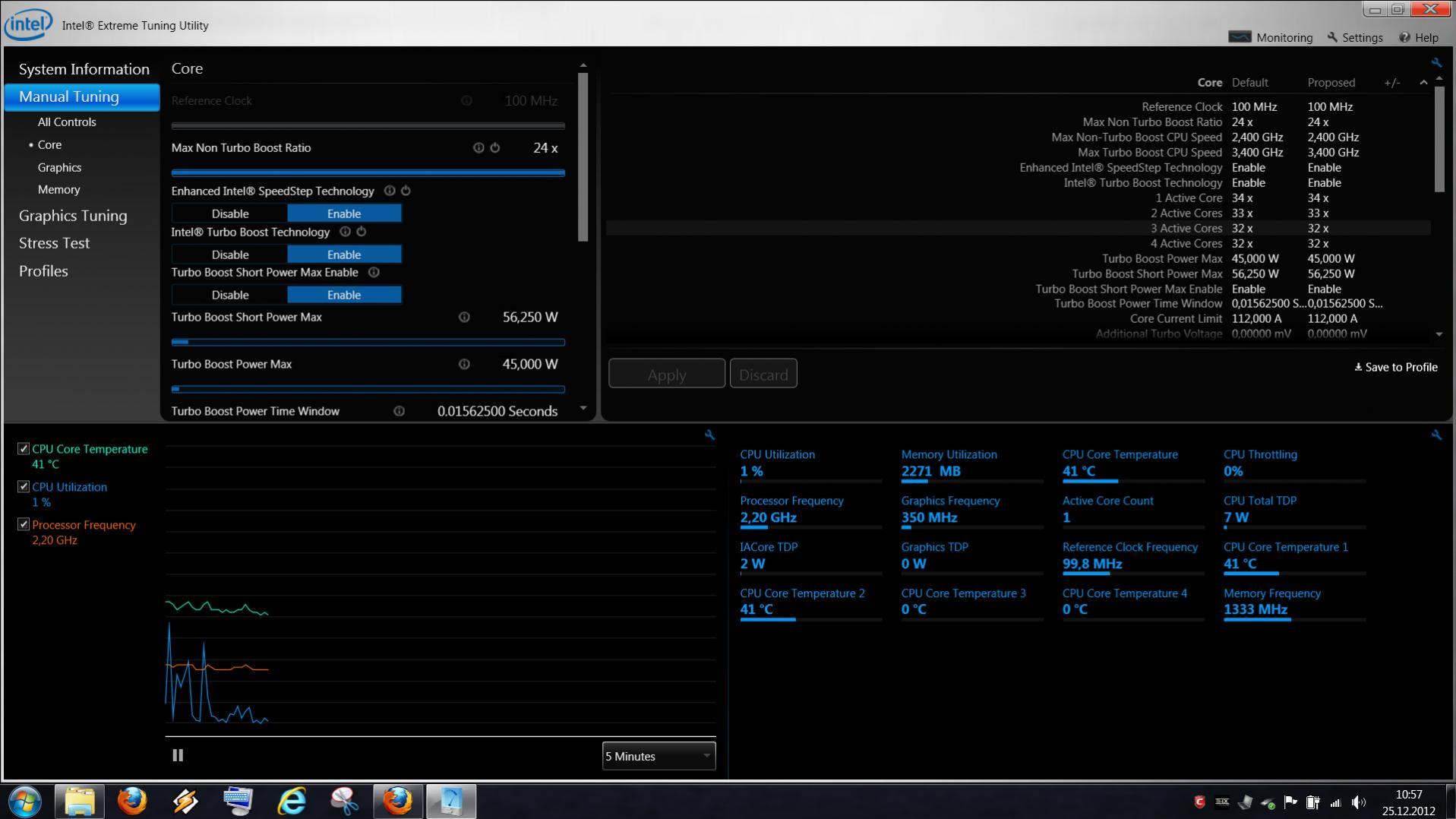Image resolution: width=1456 pixels, height=819 pixels.
Task: Click the up arrow of Core controls scrollbar
Action: (583, 66)
